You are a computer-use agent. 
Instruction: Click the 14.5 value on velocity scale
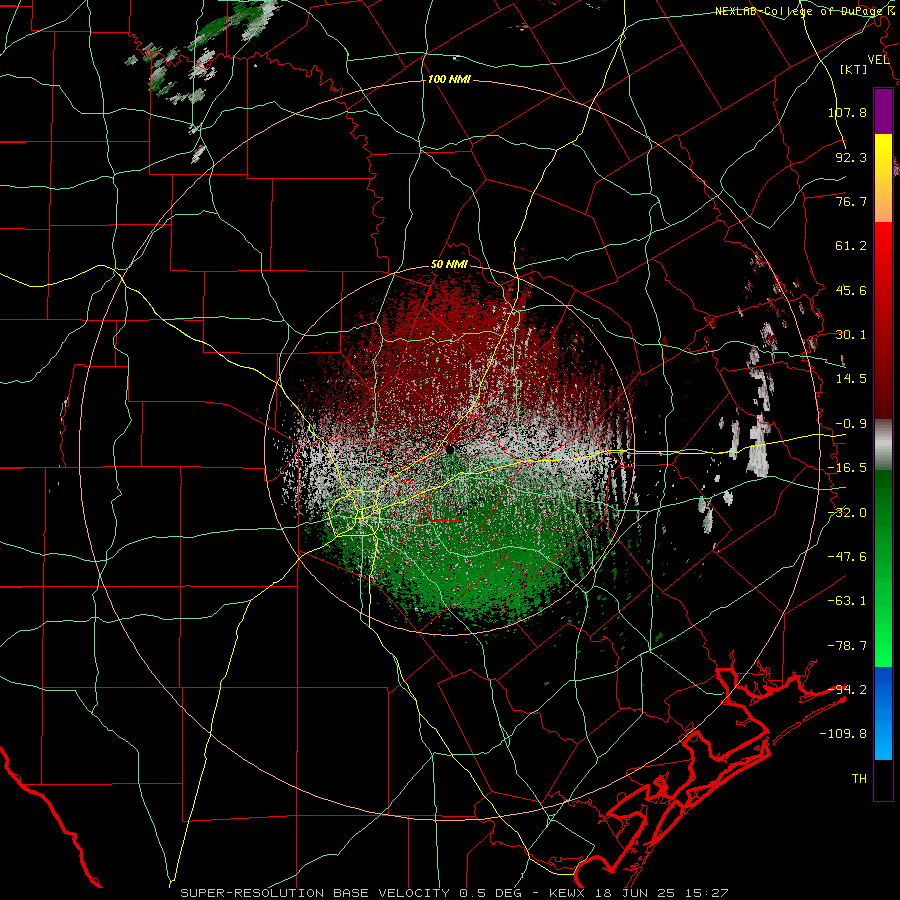pos(851,379)
